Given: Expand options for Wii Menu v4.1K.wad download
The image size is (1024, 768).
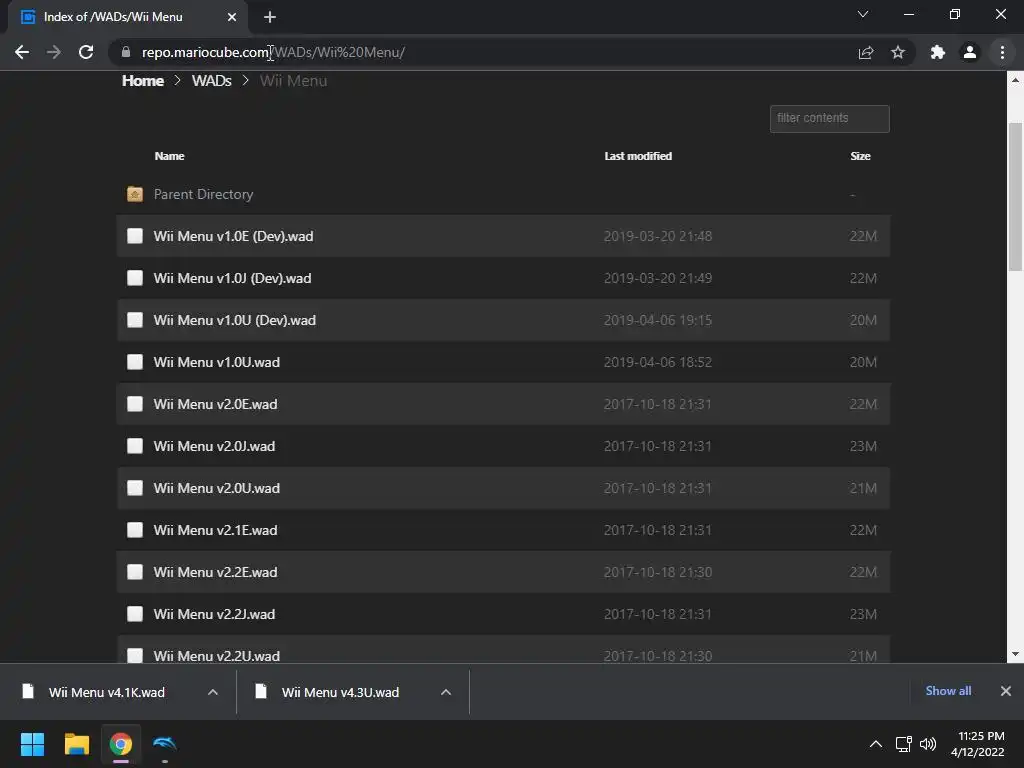Looking at the screenshot, I should (x=212, y=692).
